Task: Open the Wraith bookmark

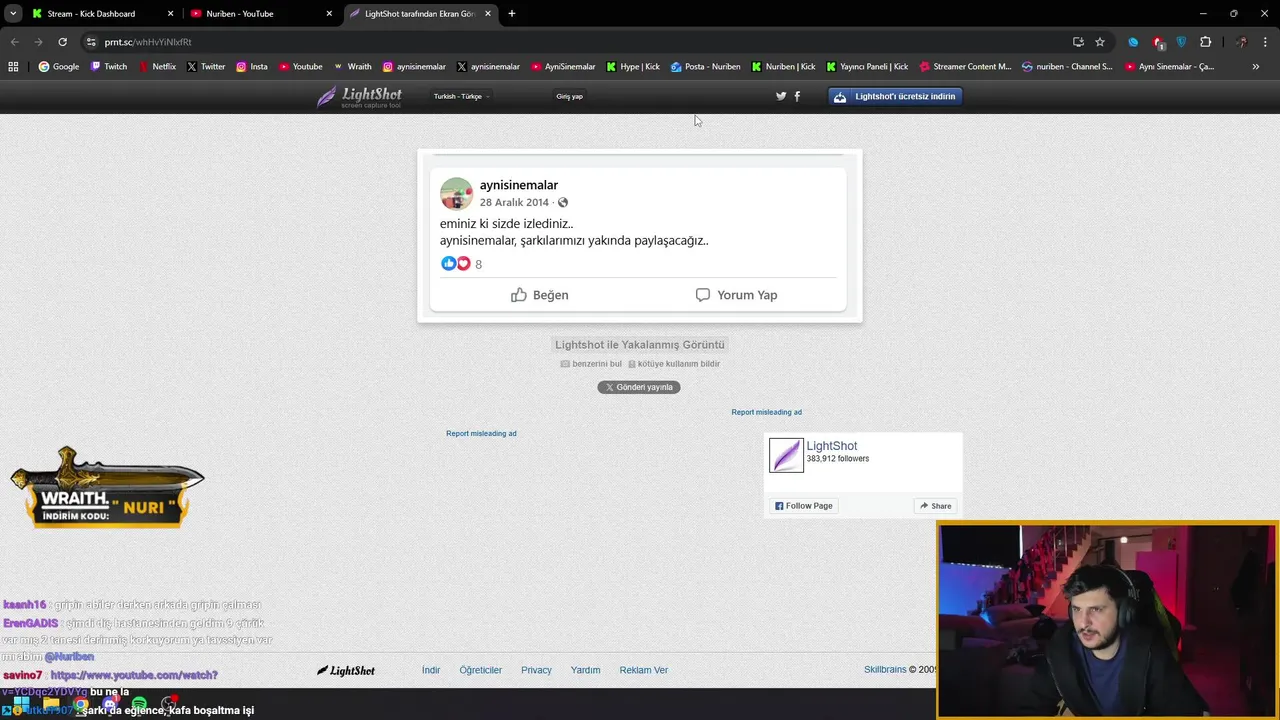Action: pyautogui.click(x=352, y=67)
